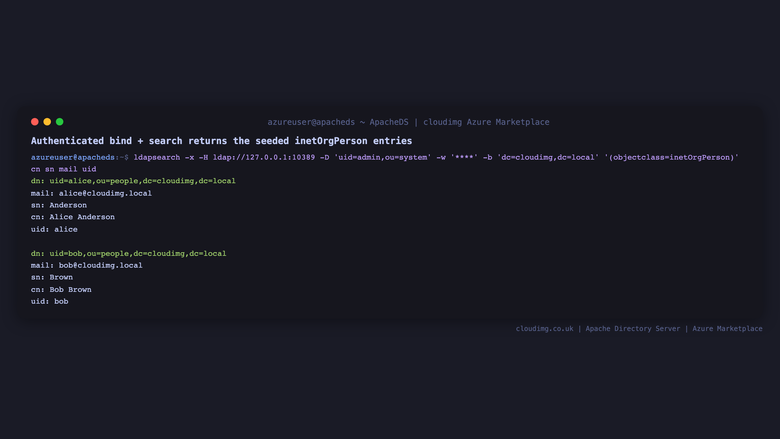This screenshot has width=780, height=439.
Task: Click 'mail: alice@cloudimg.local'
Action: tap(91, 193)
